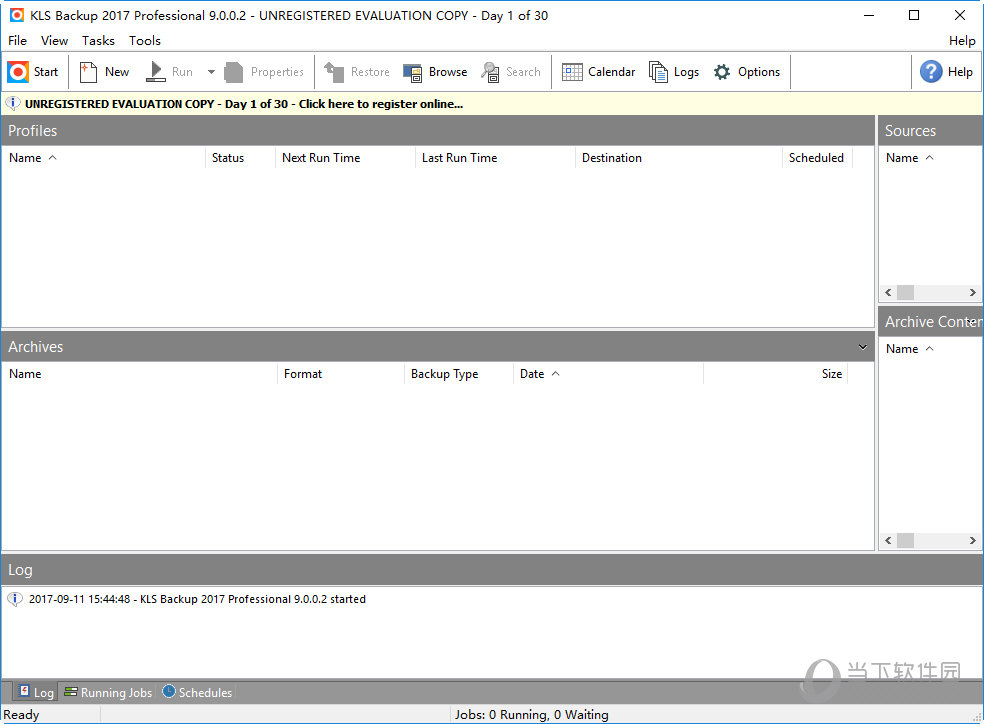Collapse the Archives panel chevron

[x=863, y=347]
